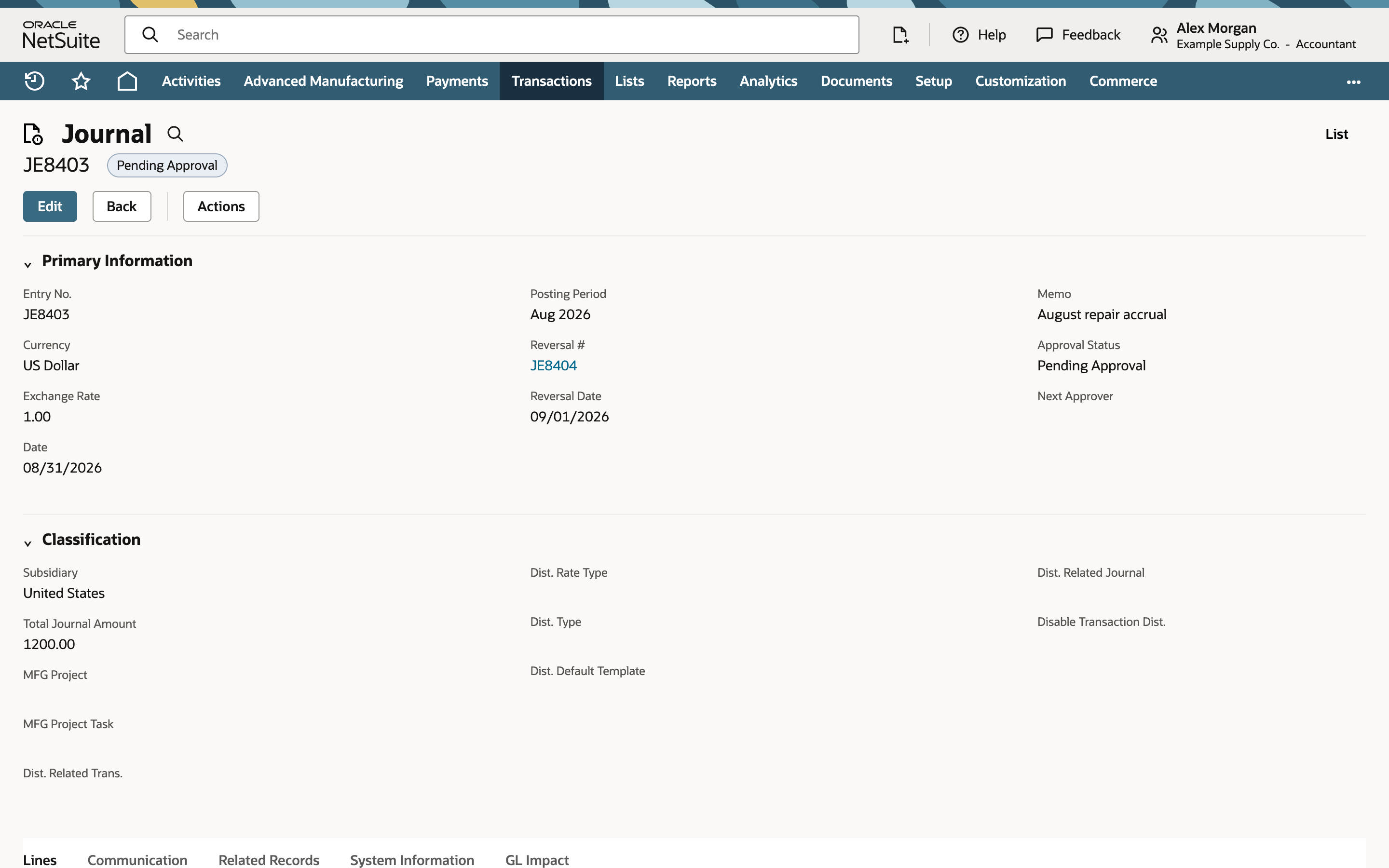Open the Commerce menu
This screenshot has width=1389, height=868.
click(x=1123, y=81)
